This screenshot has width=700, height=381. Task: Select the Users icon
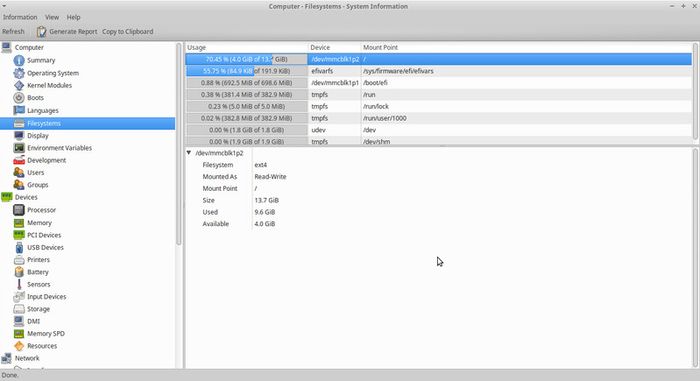pyautogui.click(x=19, y=172)
